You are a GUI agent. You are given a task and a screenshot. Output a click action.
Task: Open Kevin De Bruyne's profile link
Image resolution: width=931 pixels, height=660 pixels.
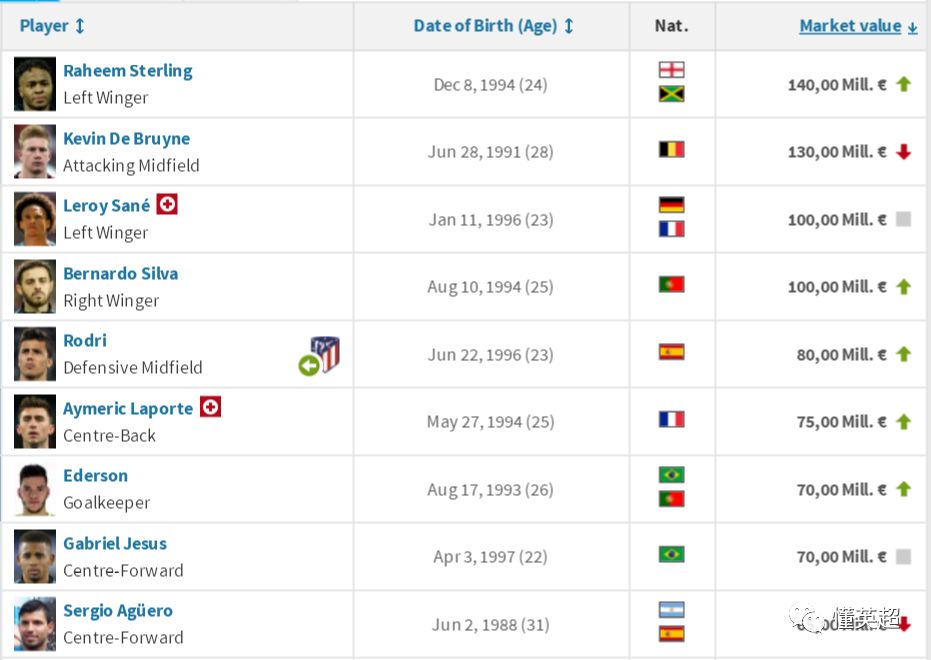126,138
